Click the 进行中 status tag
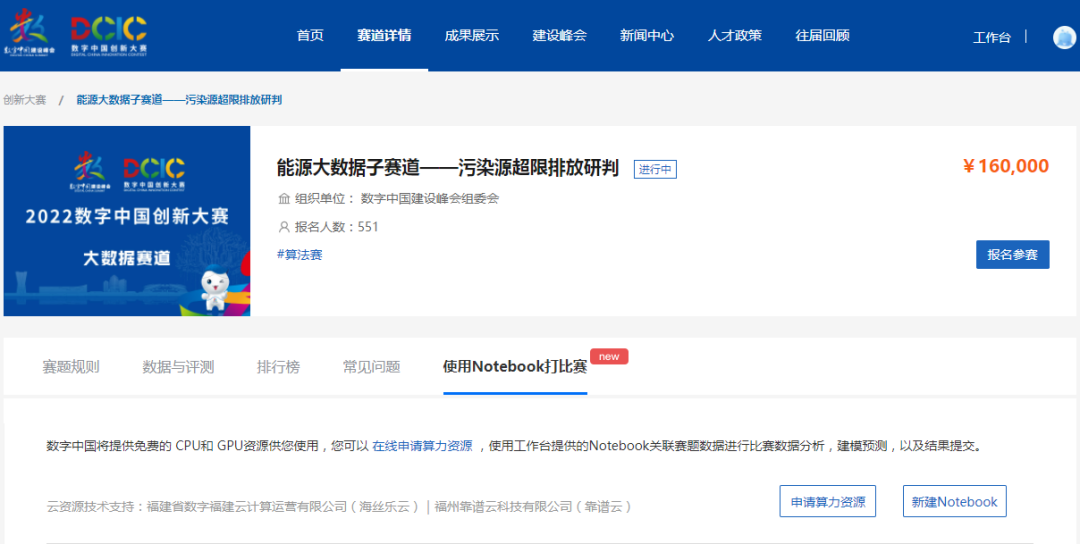The width and height of the screenshot is (1080, 544). (655, 169)
